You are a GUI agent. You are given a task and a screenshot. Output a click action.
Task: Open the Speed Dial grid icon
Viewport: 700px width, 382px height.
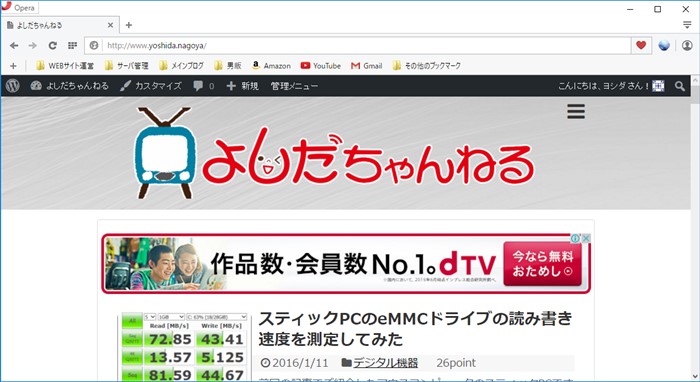(72, 46)
